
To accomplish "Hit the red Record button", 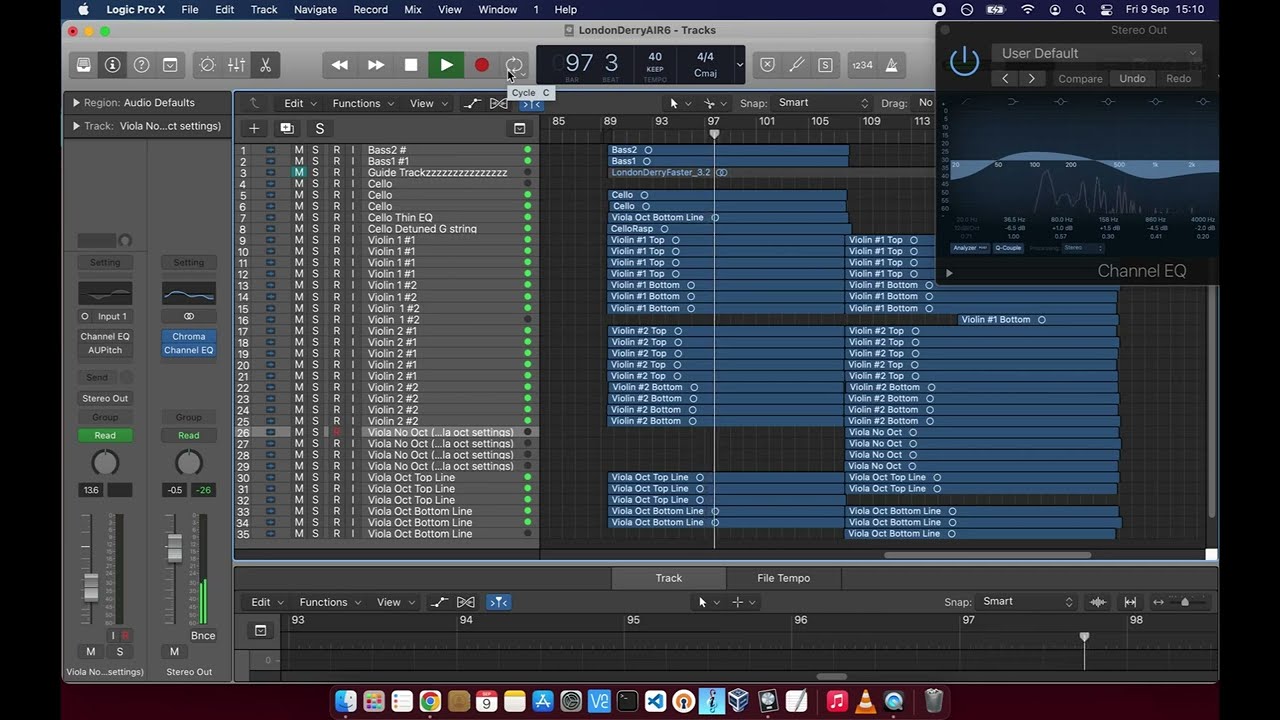I will click(x=481, y=65).
